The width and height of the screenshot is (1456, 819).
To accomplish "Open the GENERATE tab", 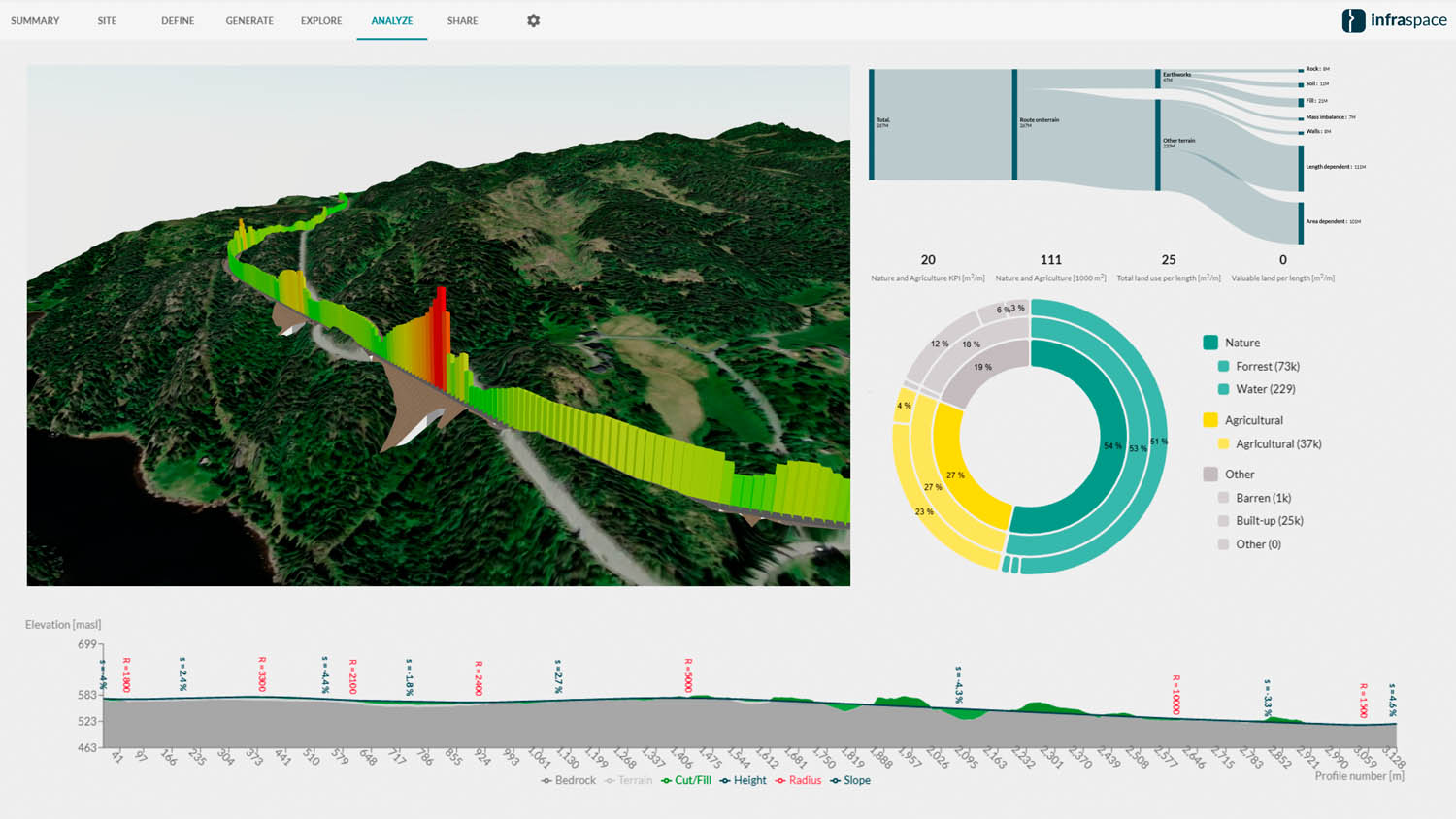I will (249, 20).
